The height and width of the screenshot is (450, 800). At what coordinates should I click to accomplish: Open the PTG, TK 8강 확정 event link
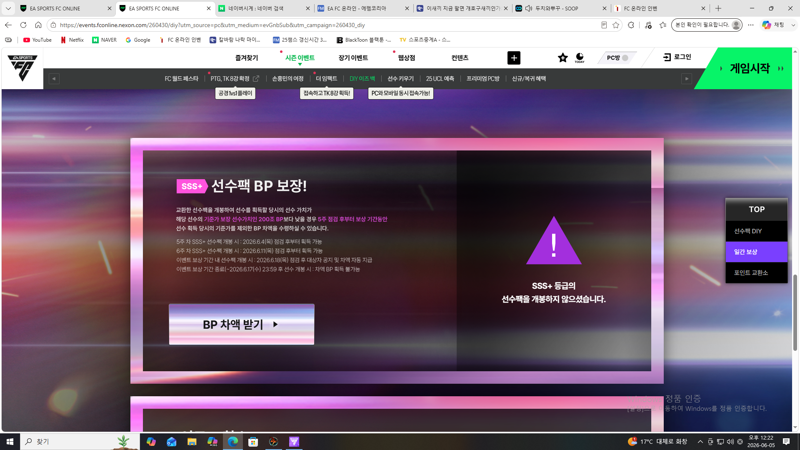pyautogui.click(x=235, y=79)
